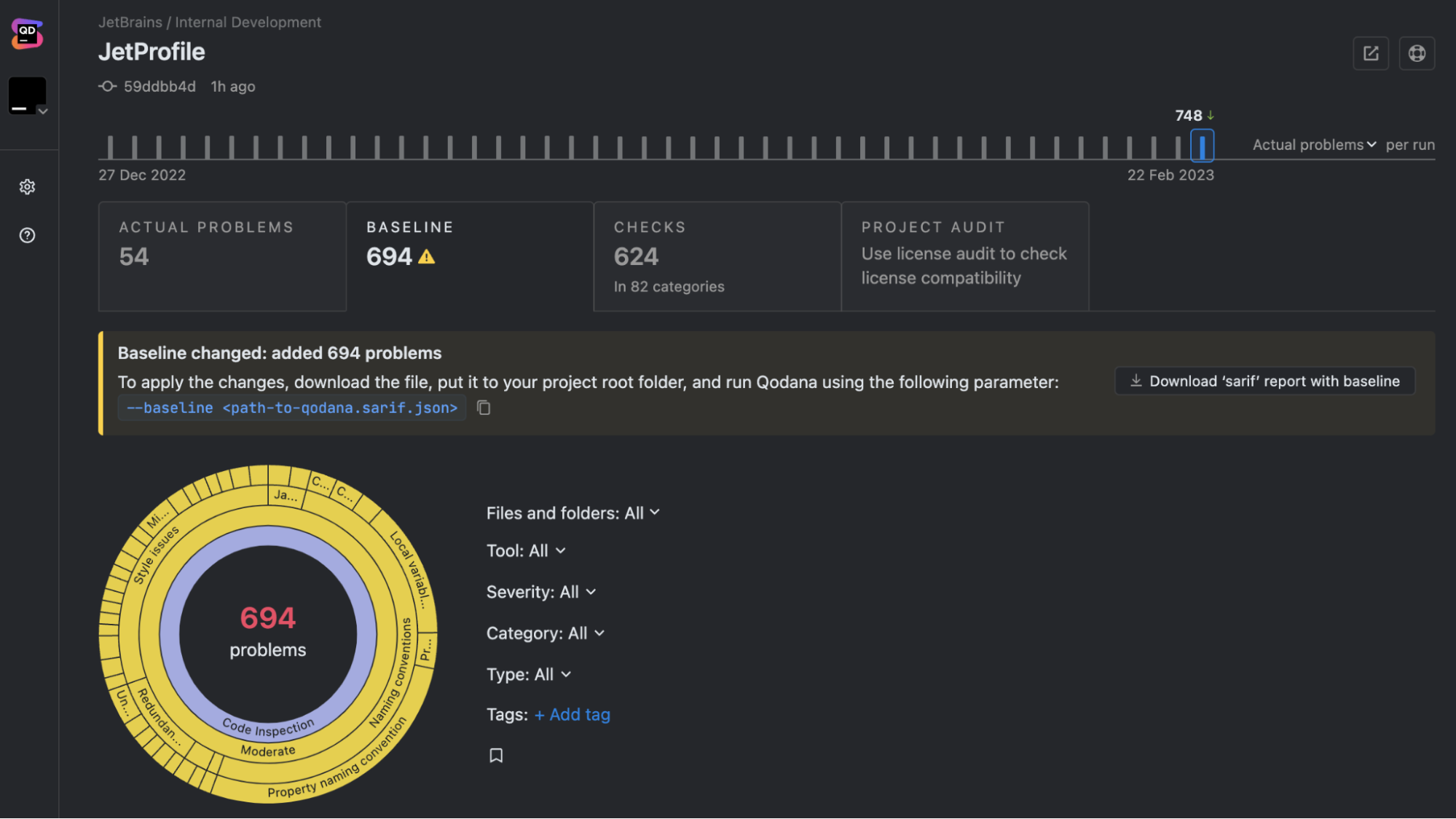Open the Project Audit tab
1456x819 pixels.
coord(964,256)
